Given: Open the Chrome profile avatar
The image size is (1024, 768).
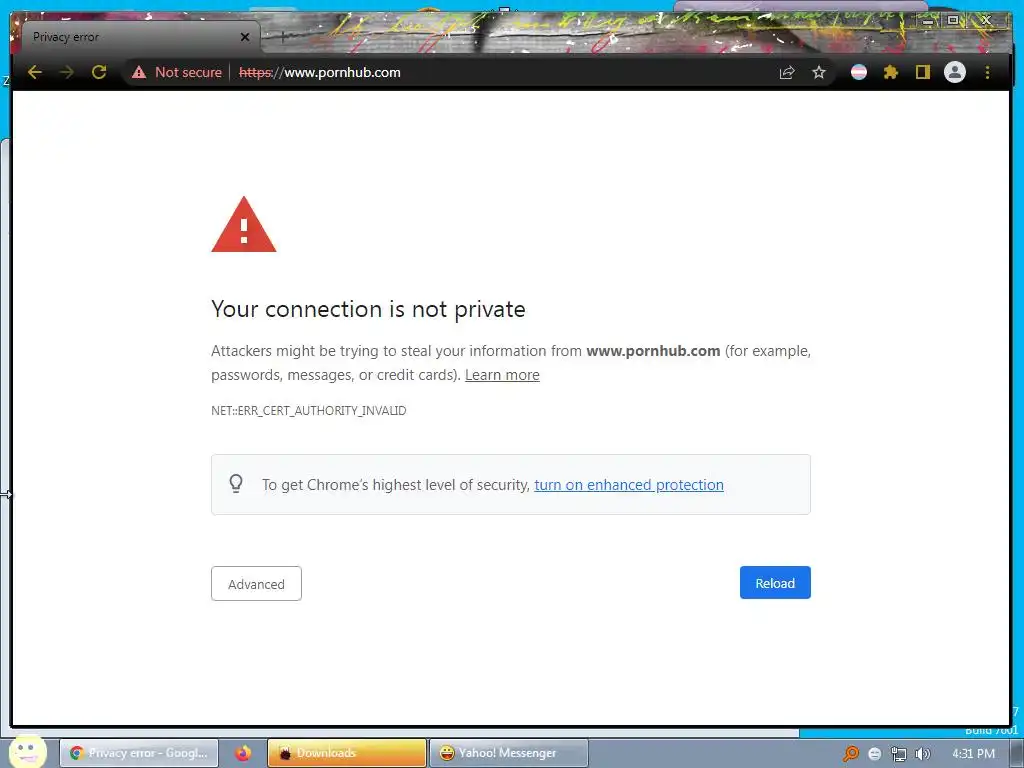Looking at the screenshot, I should 955,72.
